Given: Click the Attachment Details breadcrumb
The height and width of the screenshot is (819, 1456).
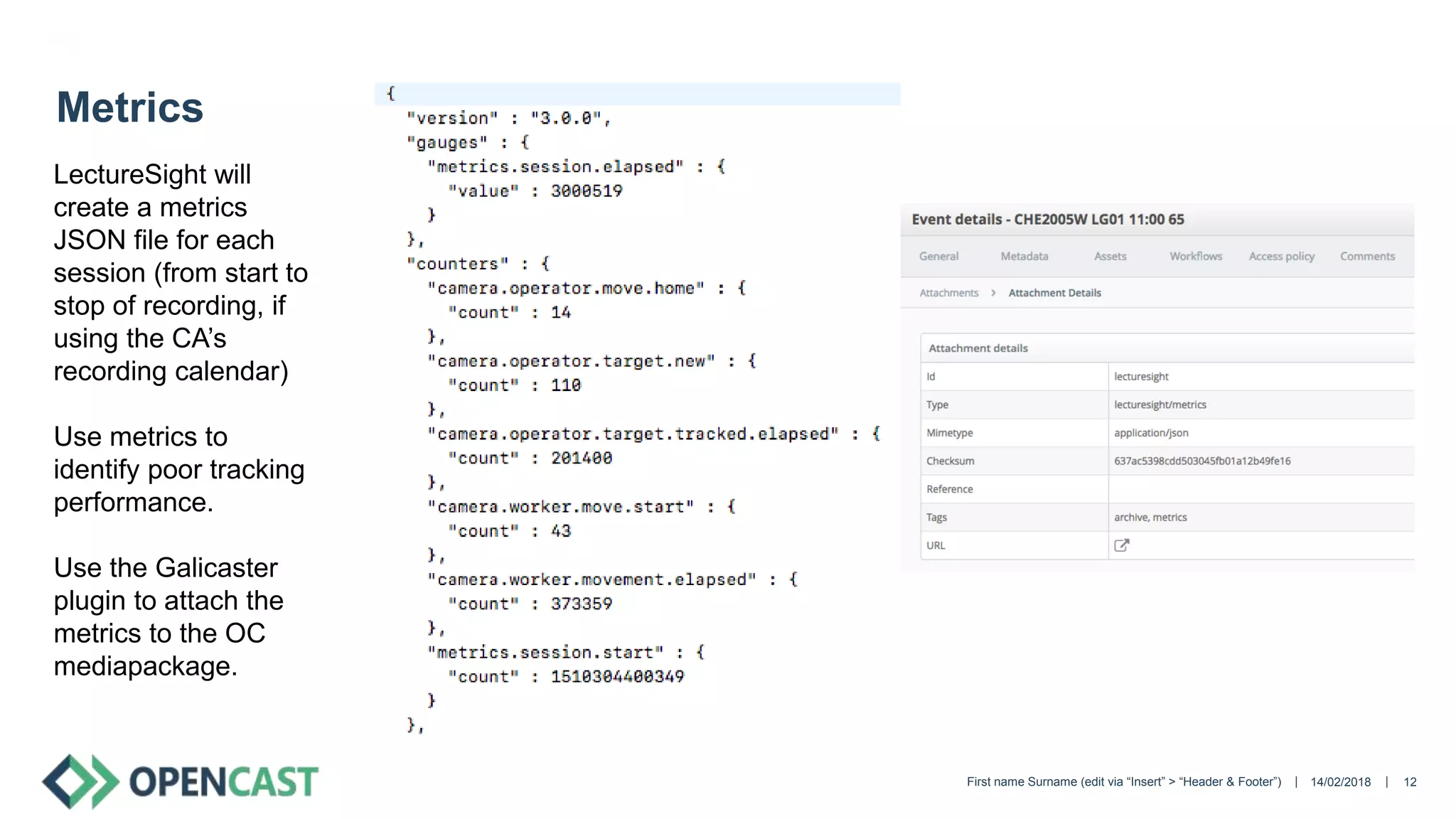Looking at the screenshot, I should (1054, 293).
